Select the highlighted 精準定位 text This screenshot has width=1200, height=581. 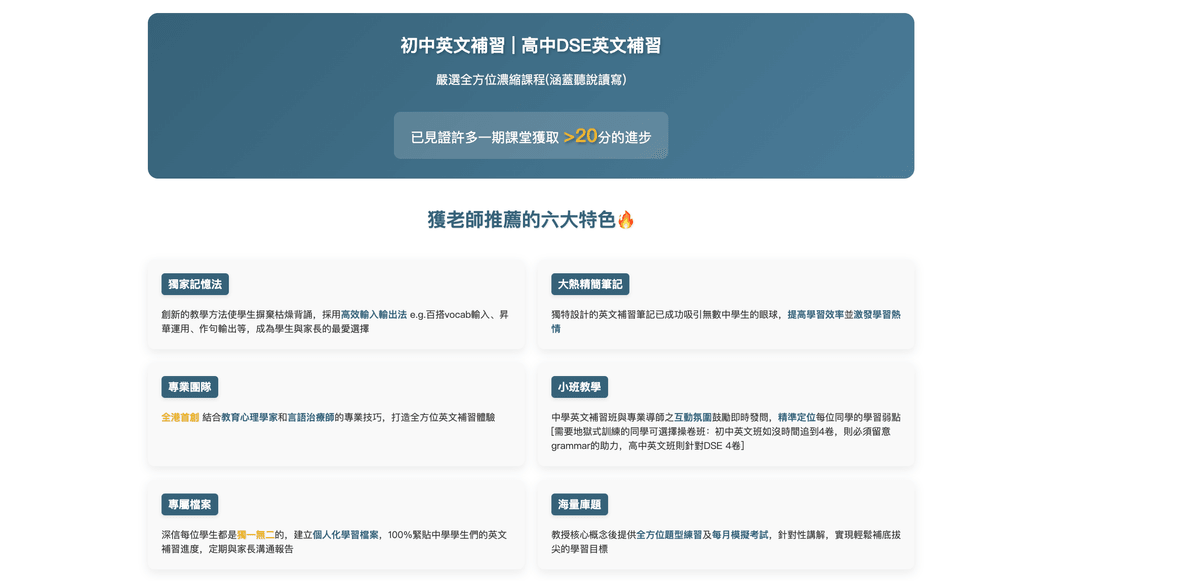[797, 417]
